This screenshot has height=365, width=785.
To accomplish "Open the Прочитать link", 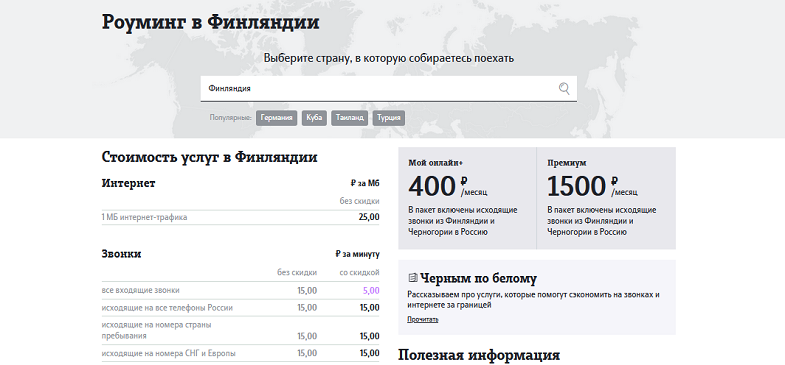I will [x=423, y=319].
